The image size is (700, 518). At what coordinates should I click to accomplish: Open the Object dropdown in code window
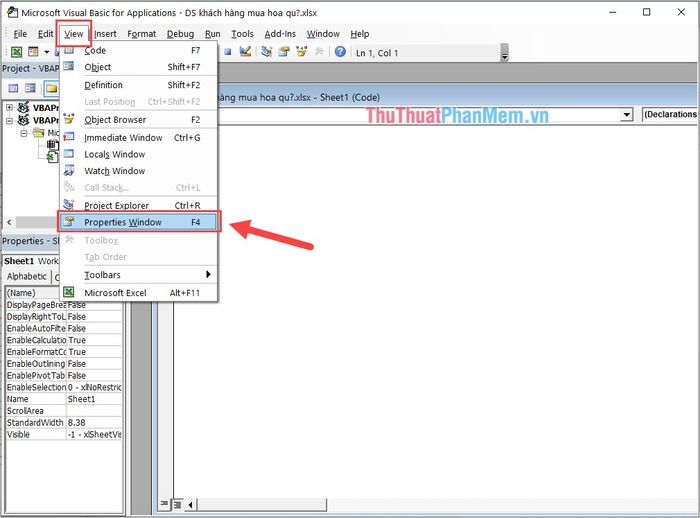(x=626, y=115)
